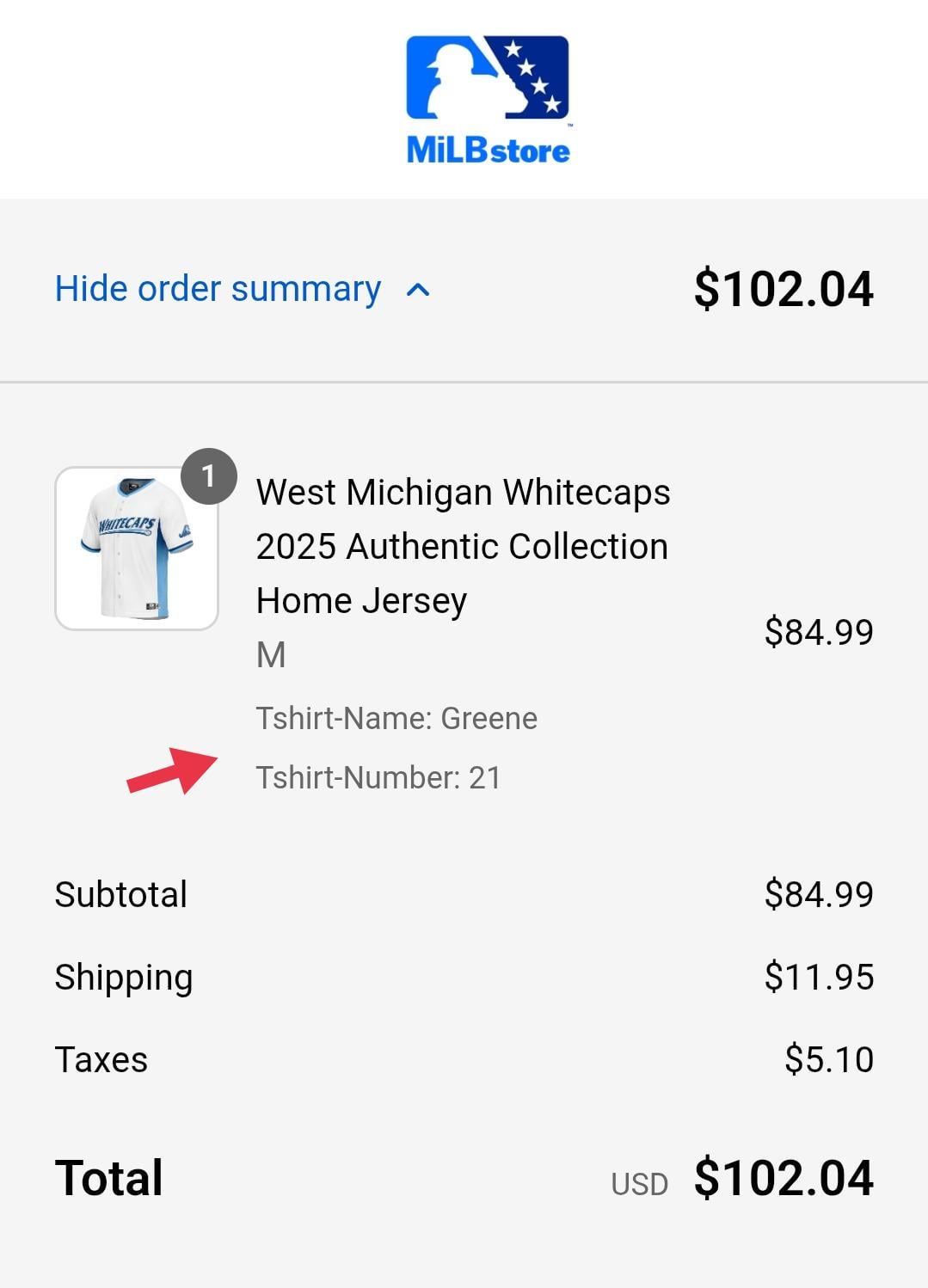Viewport: 928px width, 1288px height.
Task: Select the West Michigan Whitecaps jersey title
Action: click(463, 546)
